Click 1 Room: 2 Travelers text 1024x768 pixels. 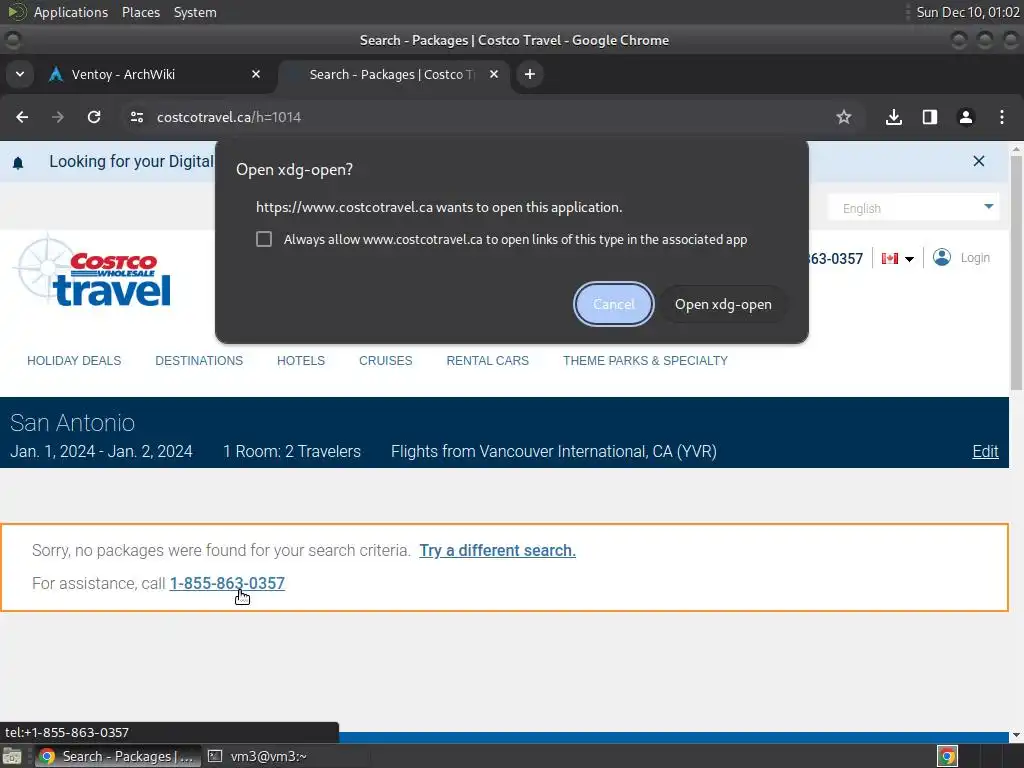tap(291, 451)
